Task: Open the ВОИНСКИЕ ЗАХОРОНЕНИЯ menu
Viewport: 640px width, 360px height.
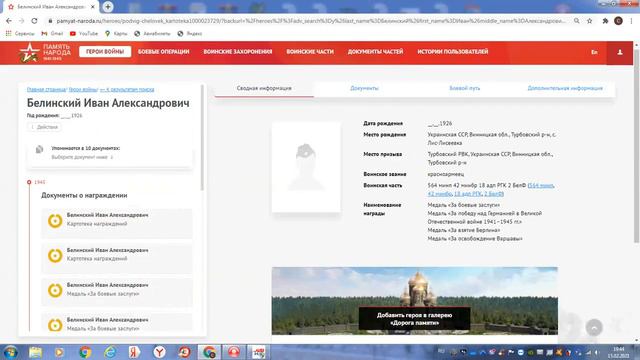Action: click(238, 51)
